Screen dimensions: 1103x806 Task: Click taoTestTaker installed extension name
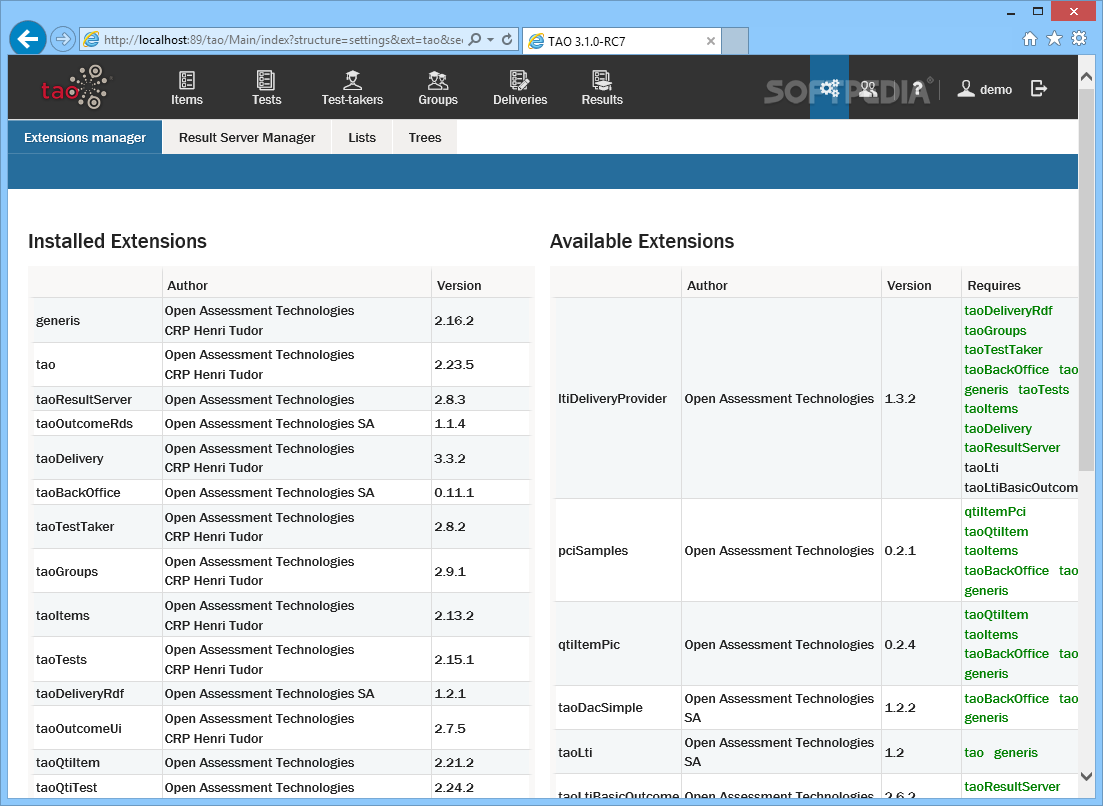[x=75, y=526]
